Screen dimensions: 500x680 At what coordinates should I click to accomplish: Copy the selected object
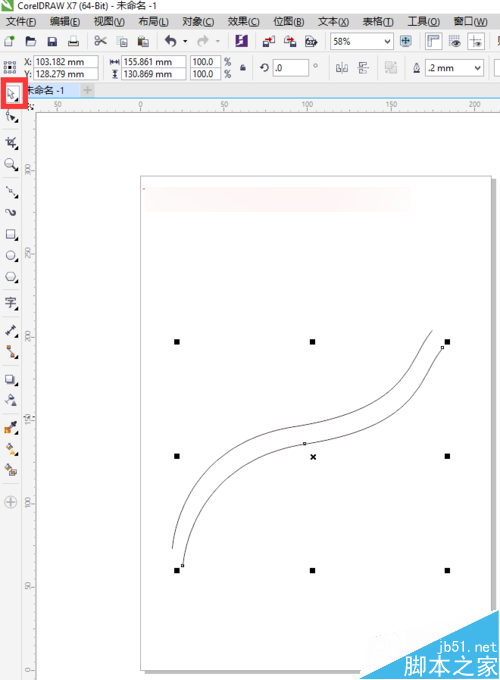(x=122, y=42)
